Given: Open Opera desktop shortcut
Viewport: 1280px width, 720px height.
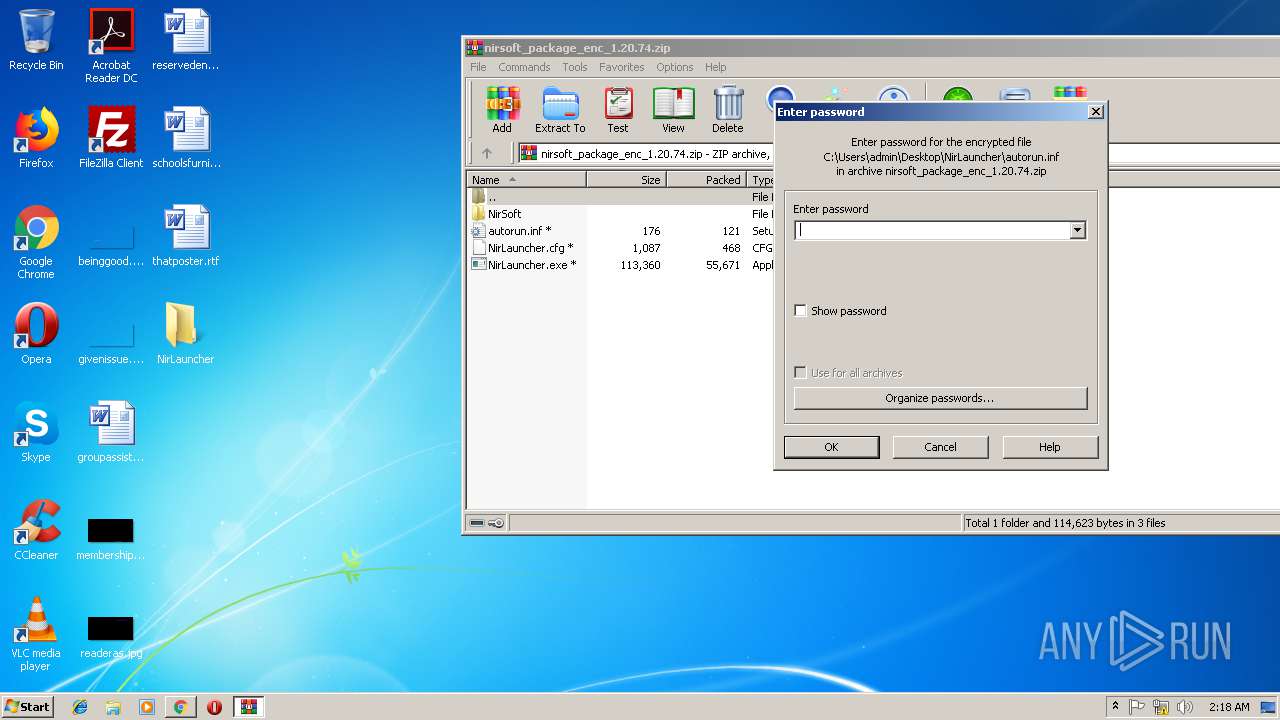Looking at the screenshot, I should click(36, 334).
